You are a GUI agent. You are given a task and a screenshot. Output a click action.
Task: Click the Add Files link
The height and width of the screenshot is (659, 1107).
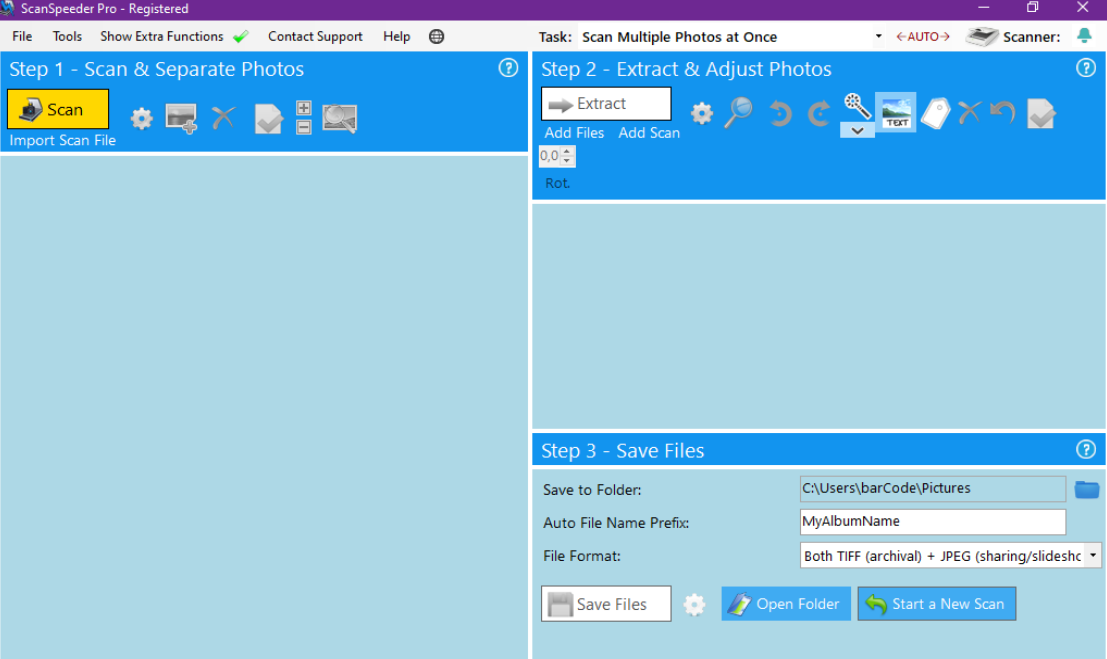(x=574, y=133)
